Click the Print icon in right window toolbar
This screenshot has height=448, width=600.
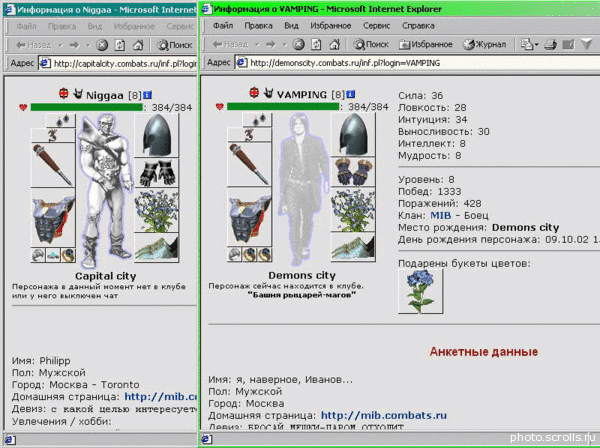(x=550, y=45)
